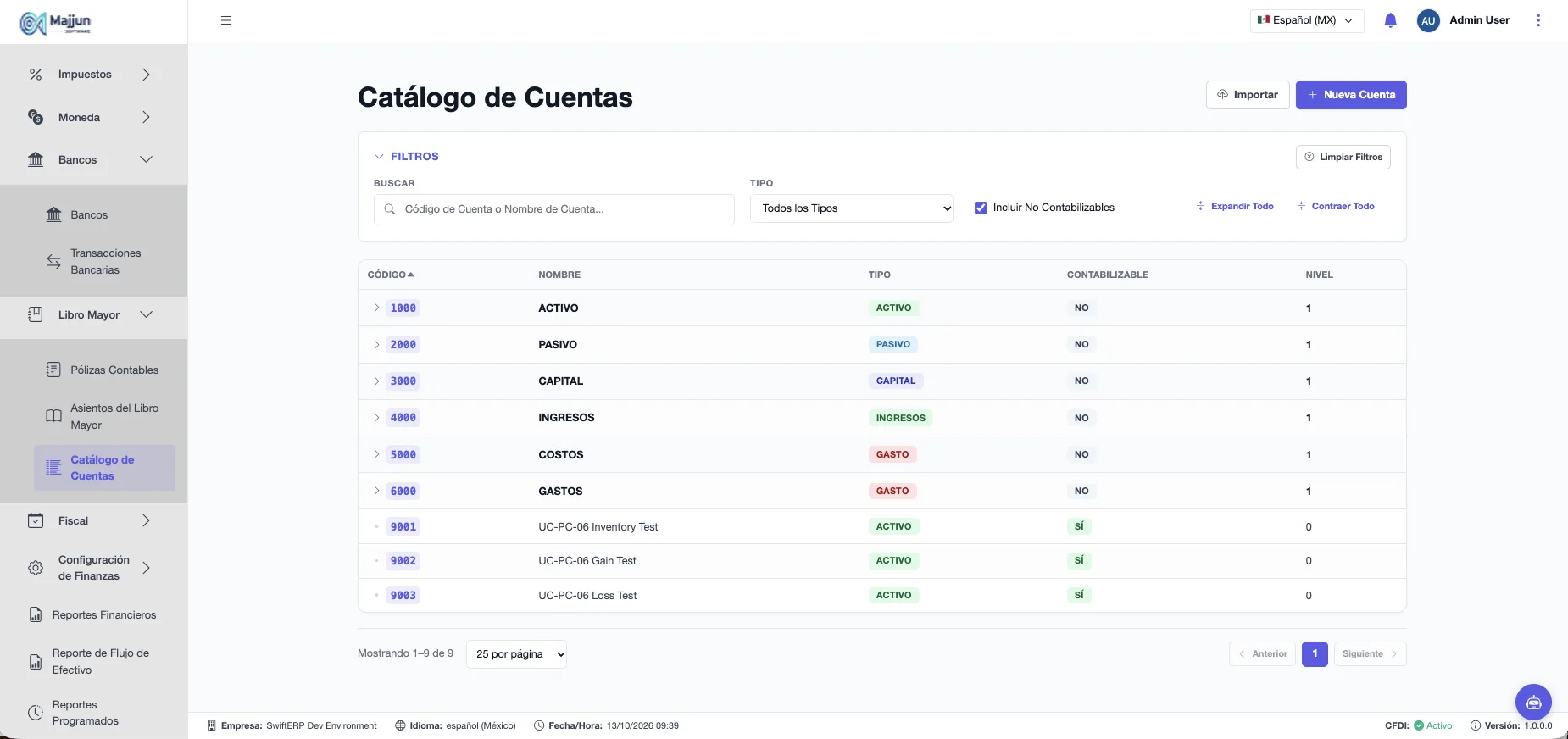Click UC-PC-06 Loss Test name
This screenshot has width=1568, height=739.
(587, 596)
